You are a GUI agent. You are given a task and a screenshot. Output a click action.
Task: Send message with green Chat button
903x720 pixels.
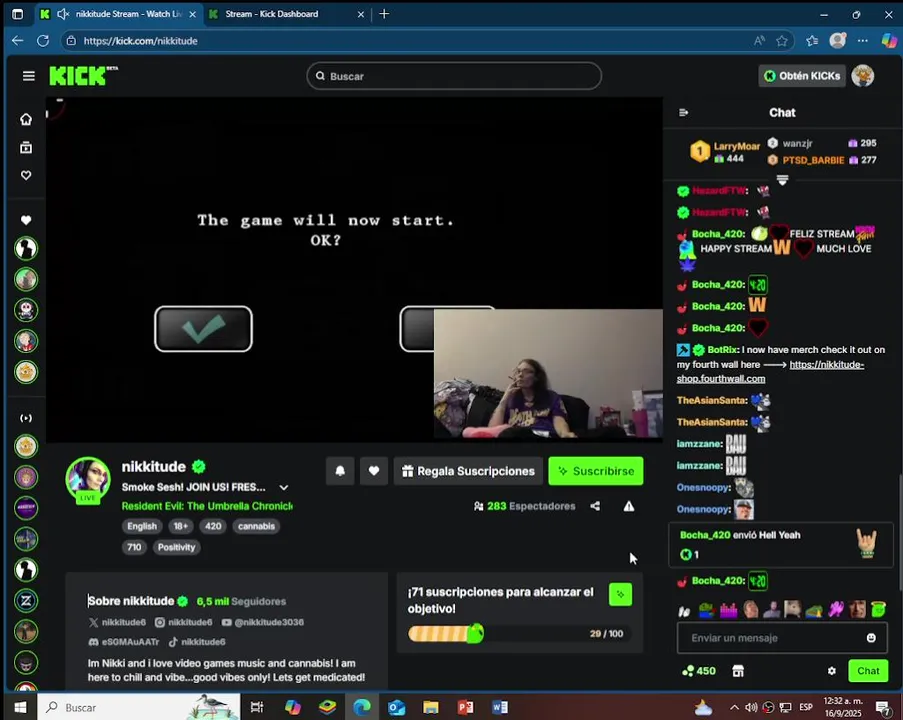(x=868, y=670)
